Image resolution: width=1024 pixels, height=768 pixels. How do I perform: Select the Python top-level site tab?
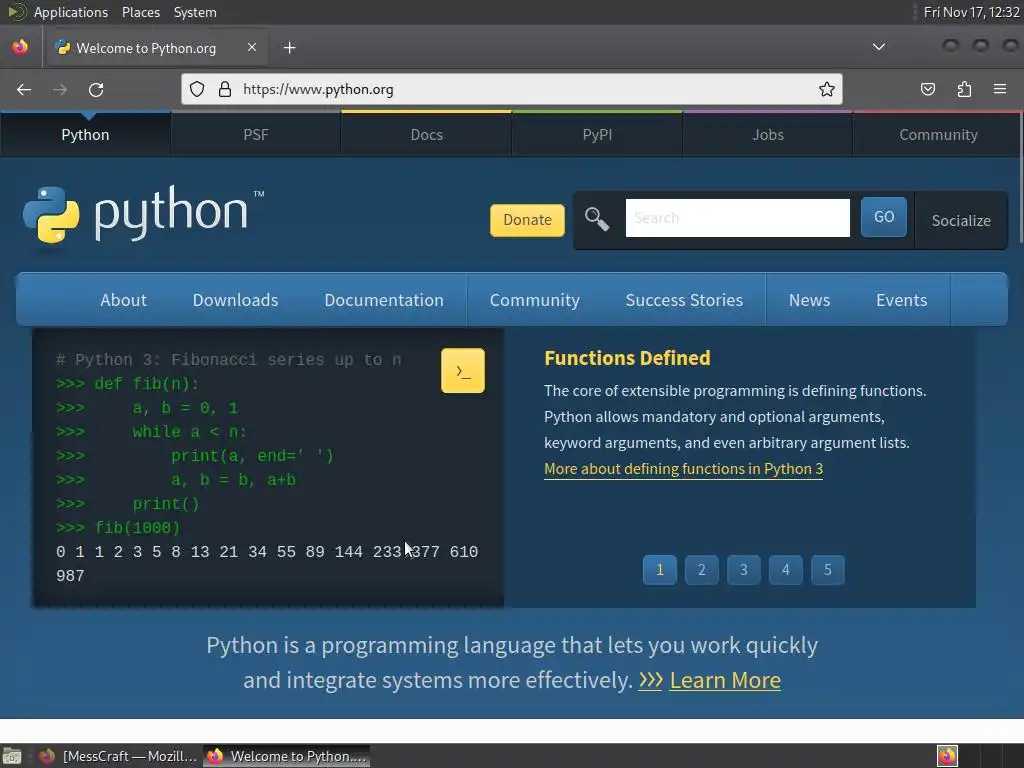tap(86, 135)
